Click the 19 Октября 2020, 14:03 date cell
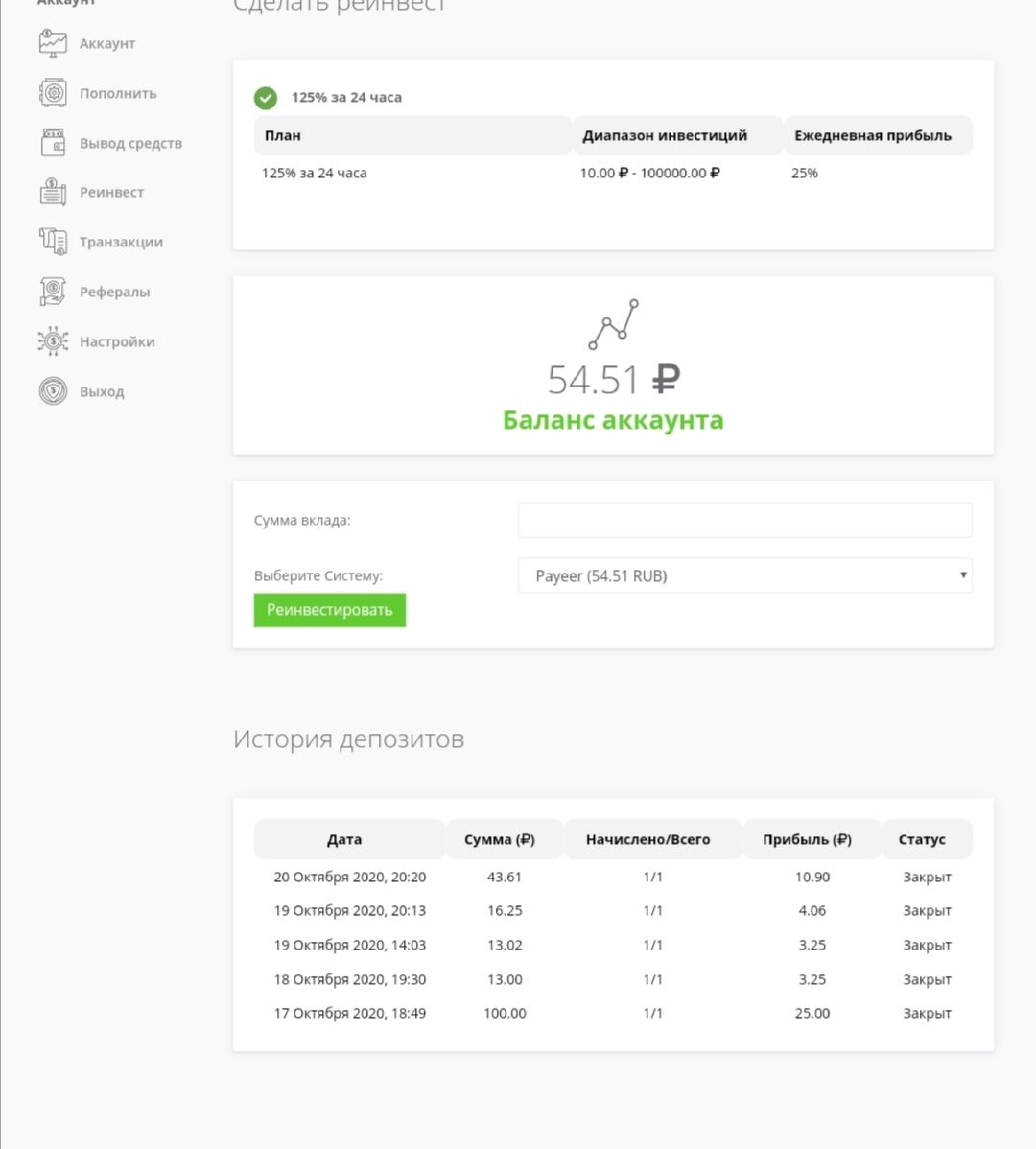 click(349, 946)
